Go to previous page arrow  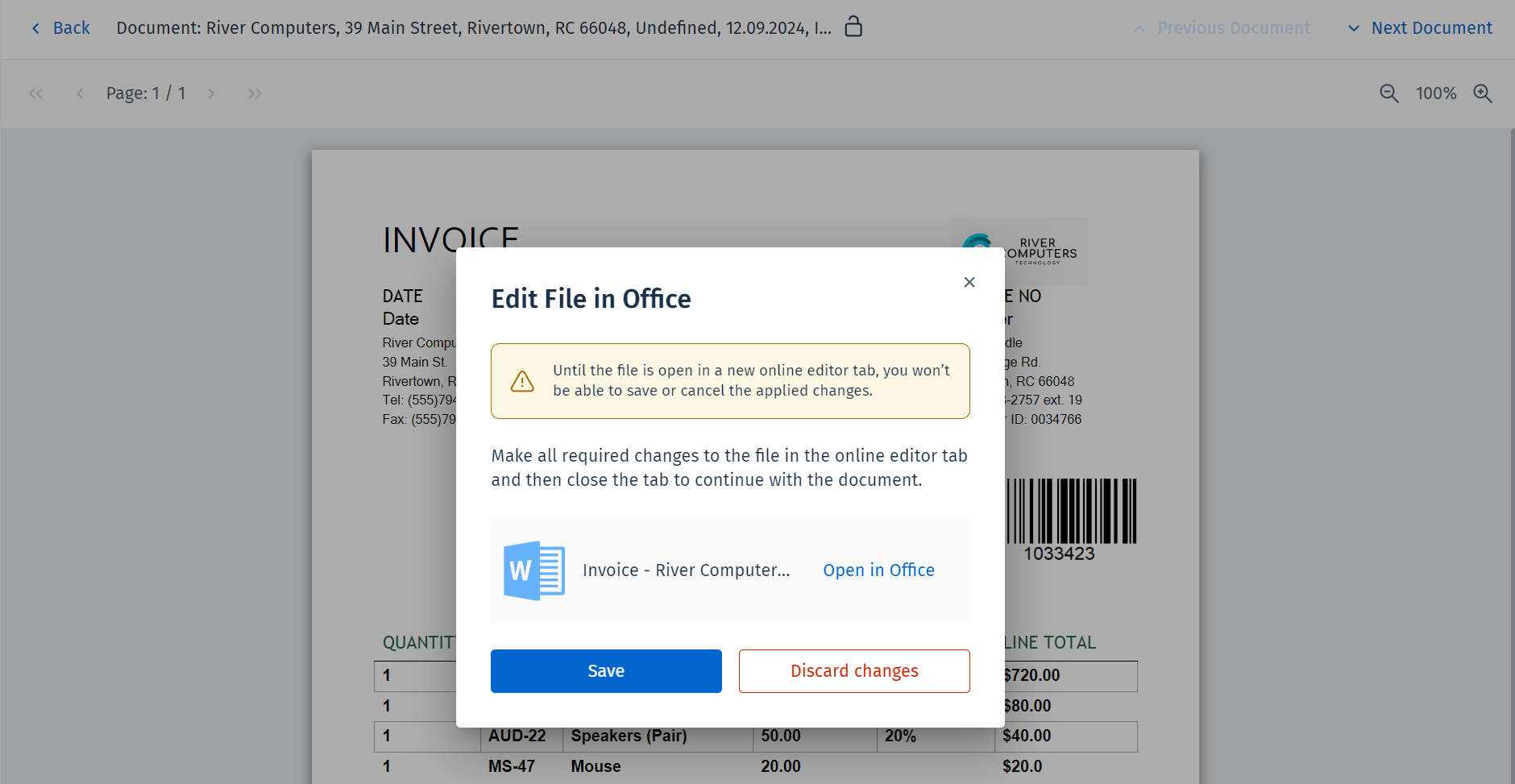click(x=80, y=93)
